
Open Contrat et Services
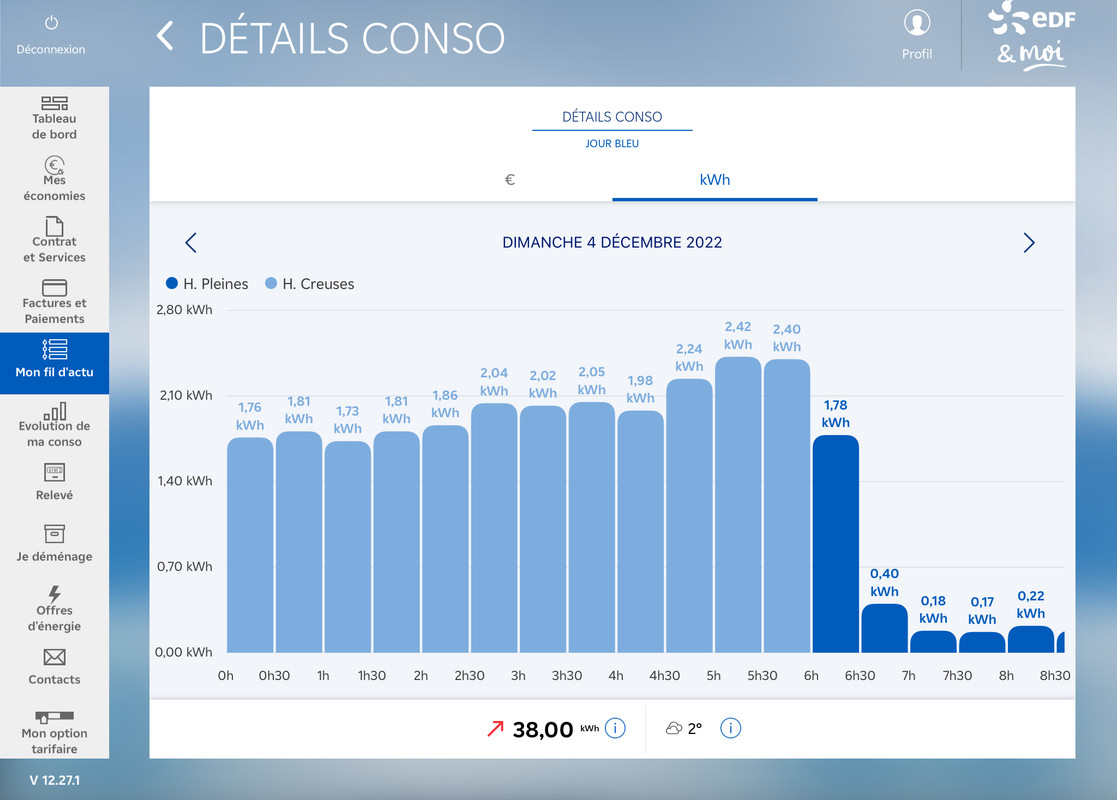(x=54, y=240)
